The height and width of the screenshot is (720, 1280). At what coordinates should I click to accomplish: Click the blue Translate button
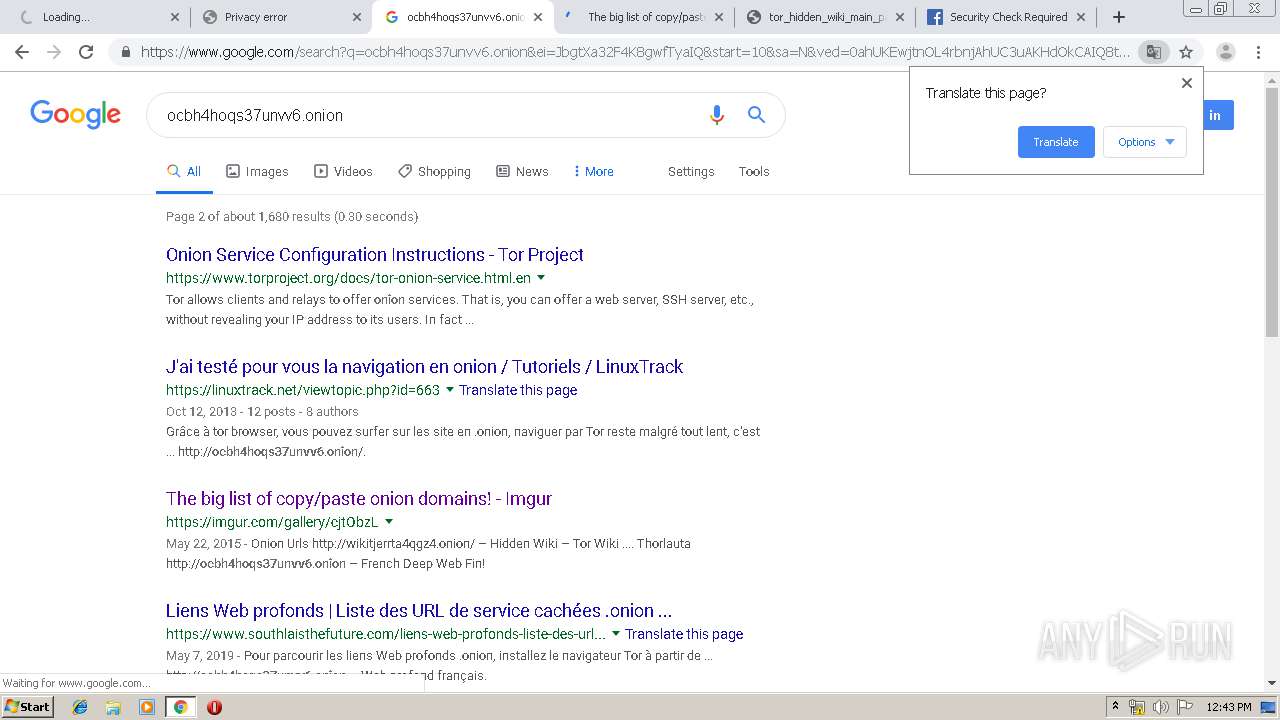pos(1056,142)
